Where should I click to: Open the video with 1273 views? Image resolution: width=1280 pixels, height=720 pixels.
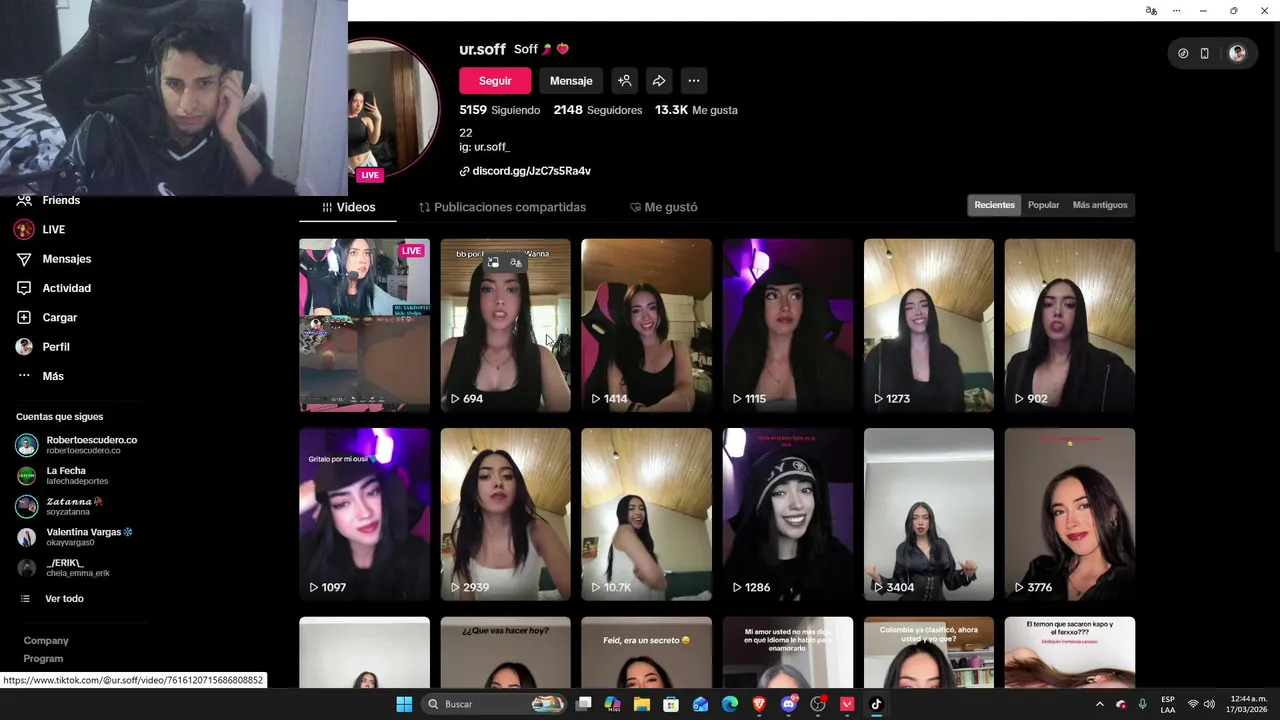[929, 325]
